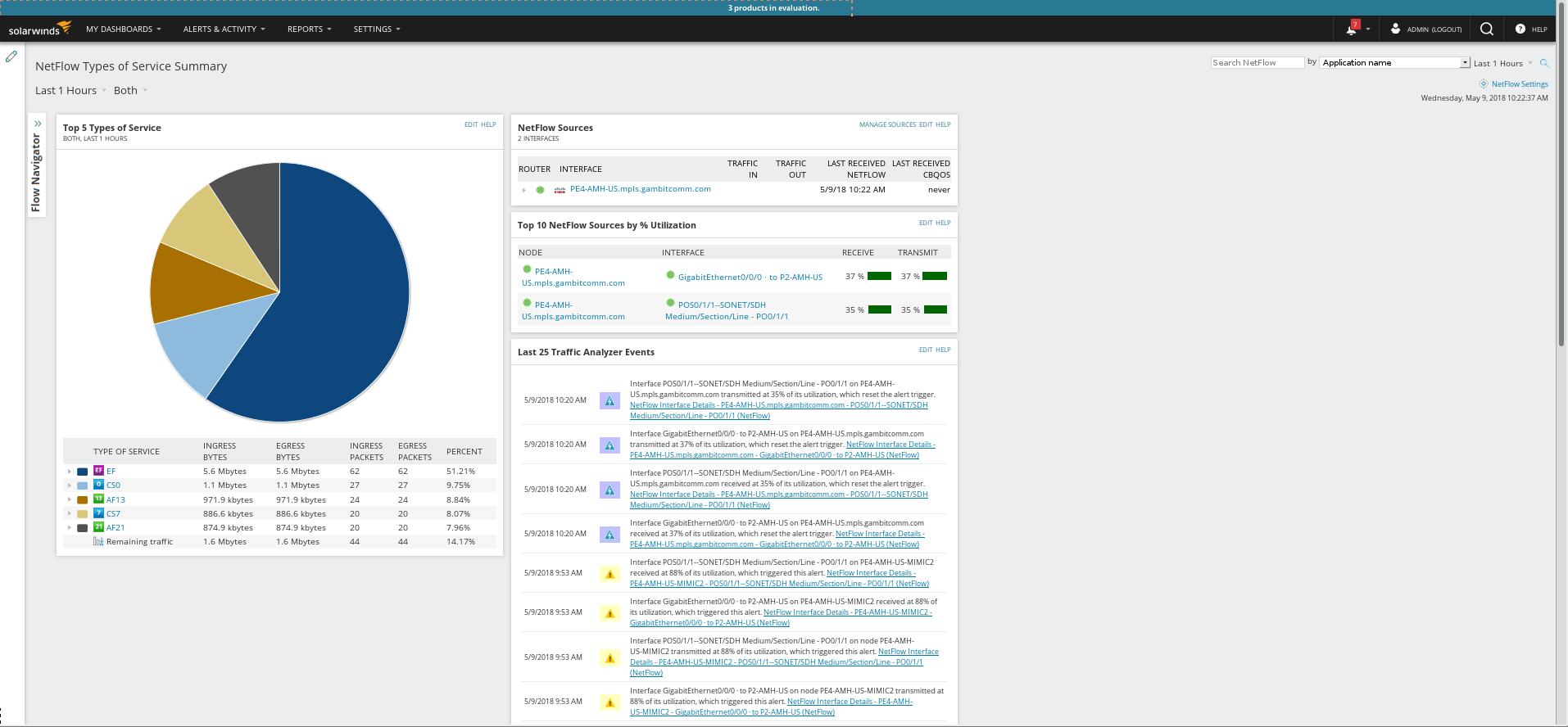Click the admin user icon
The height and width of the screenshot is (727, 1568).
1395,29
